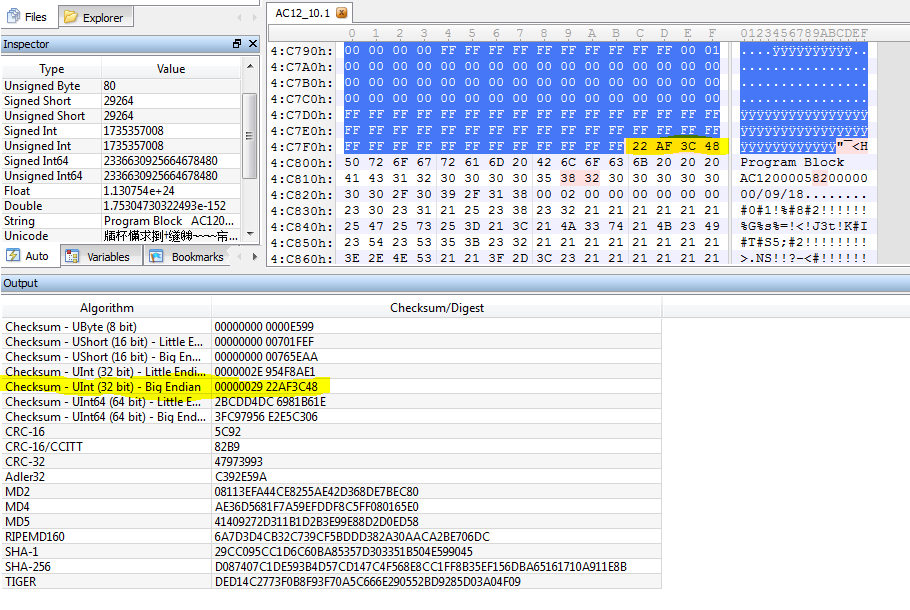Open the Explorer tab
This screenshot has height=610, width=910.
pos(94,17)
